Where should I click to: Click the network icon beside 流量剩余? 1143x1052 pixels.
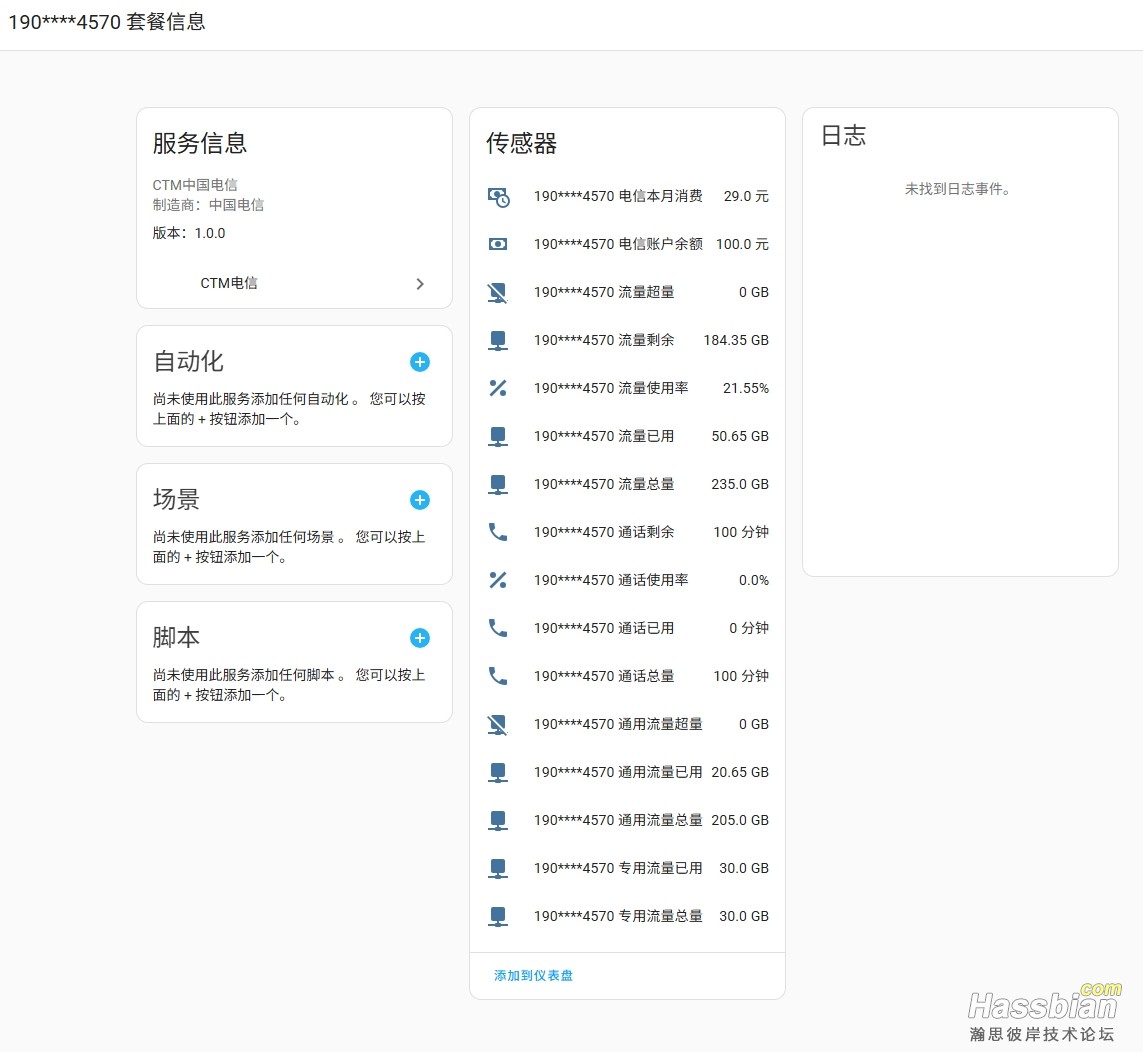(498, 340)
